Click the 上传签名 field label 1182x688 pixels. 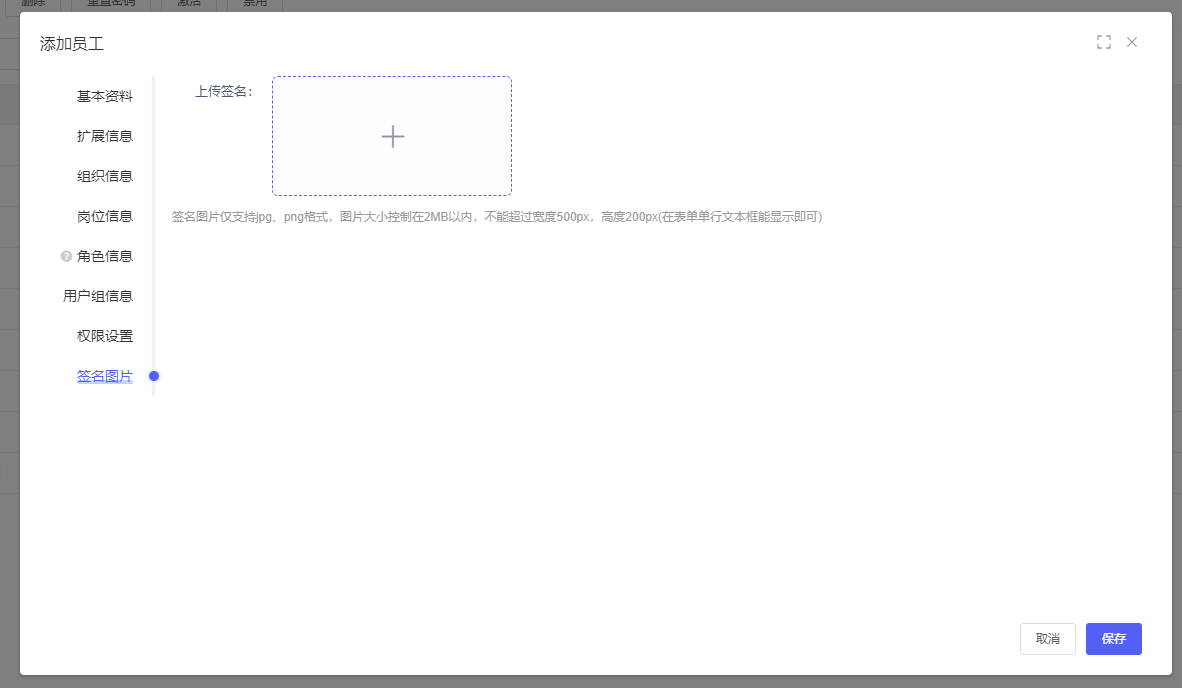(x=224, y=91)
